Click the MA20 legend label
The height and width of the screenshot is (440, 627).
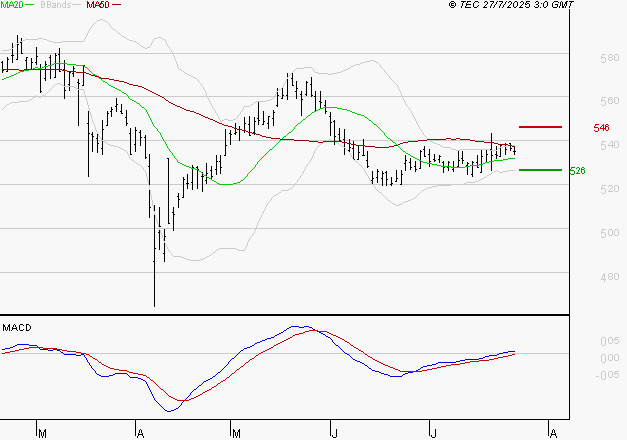(12, 5)
